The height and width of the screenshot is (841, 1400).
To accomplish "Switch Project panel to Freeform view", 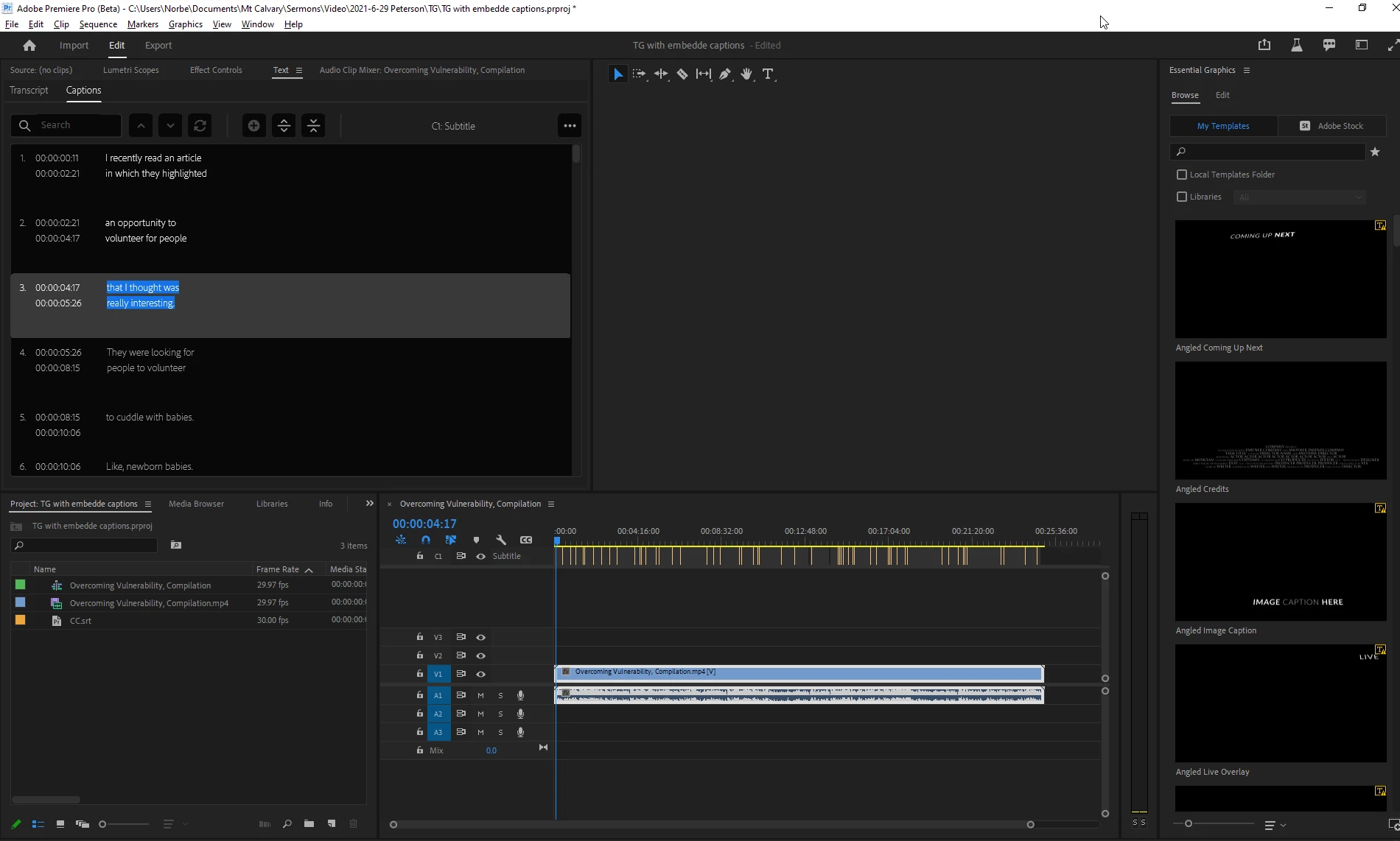I will coord(82,824).
